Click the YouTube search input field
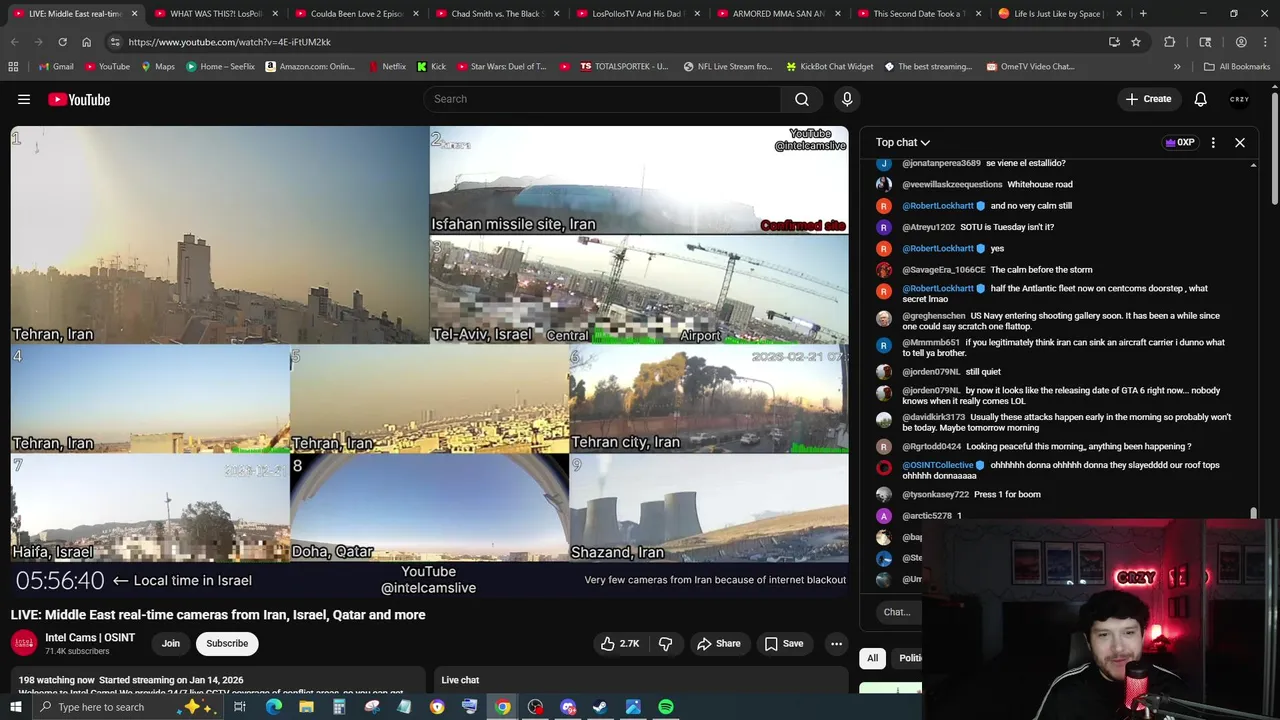The height and width of the screenshot is (720, 1280). (602, 99)
